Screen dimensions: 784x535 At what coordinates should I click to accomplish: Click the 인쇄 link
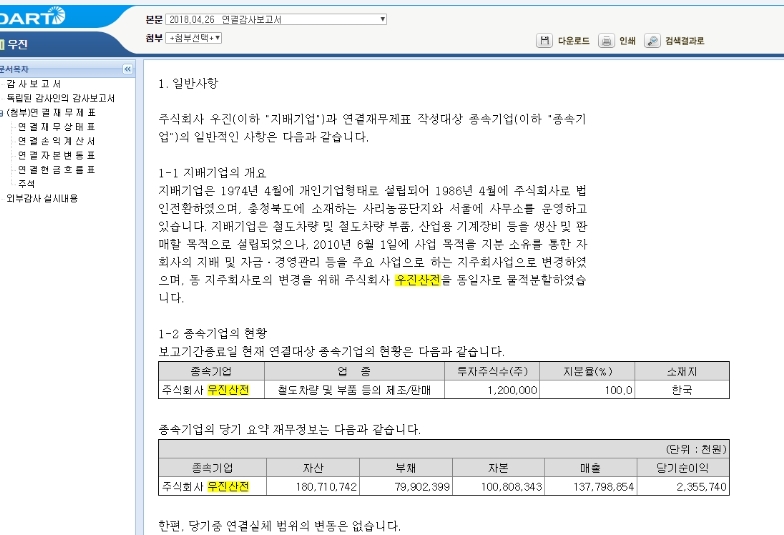point(627,41)
